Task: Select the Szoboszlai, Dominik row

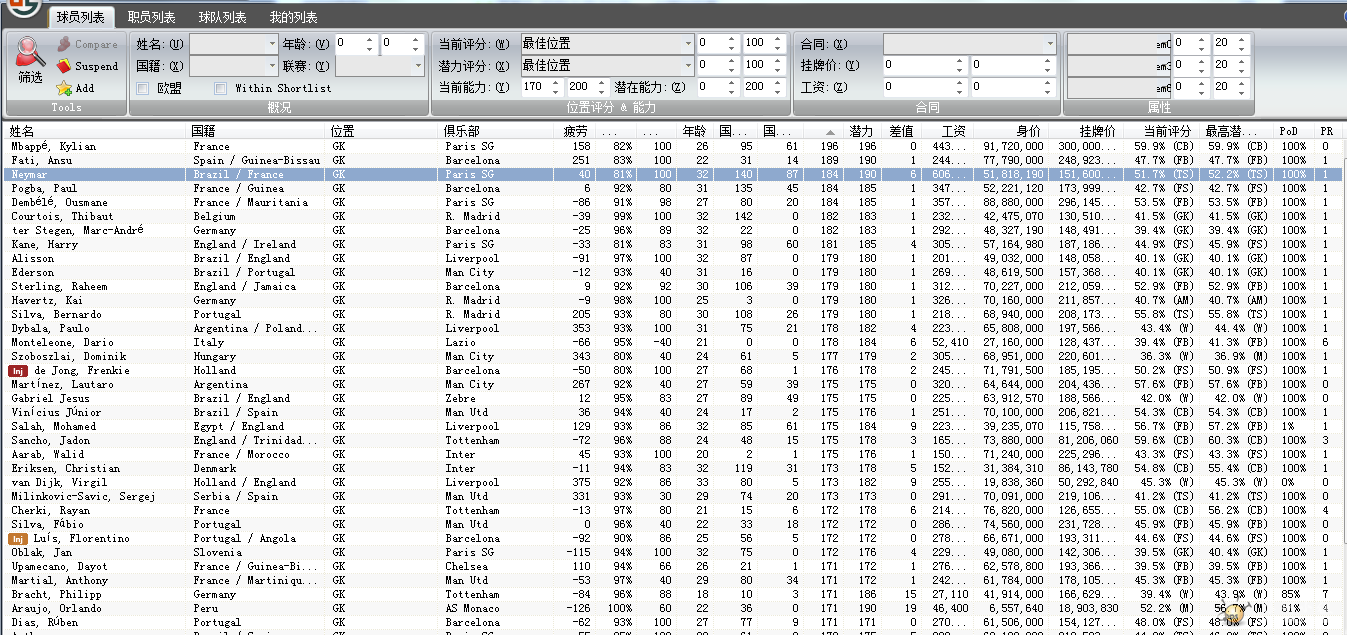Action: (x=673, y=356)
